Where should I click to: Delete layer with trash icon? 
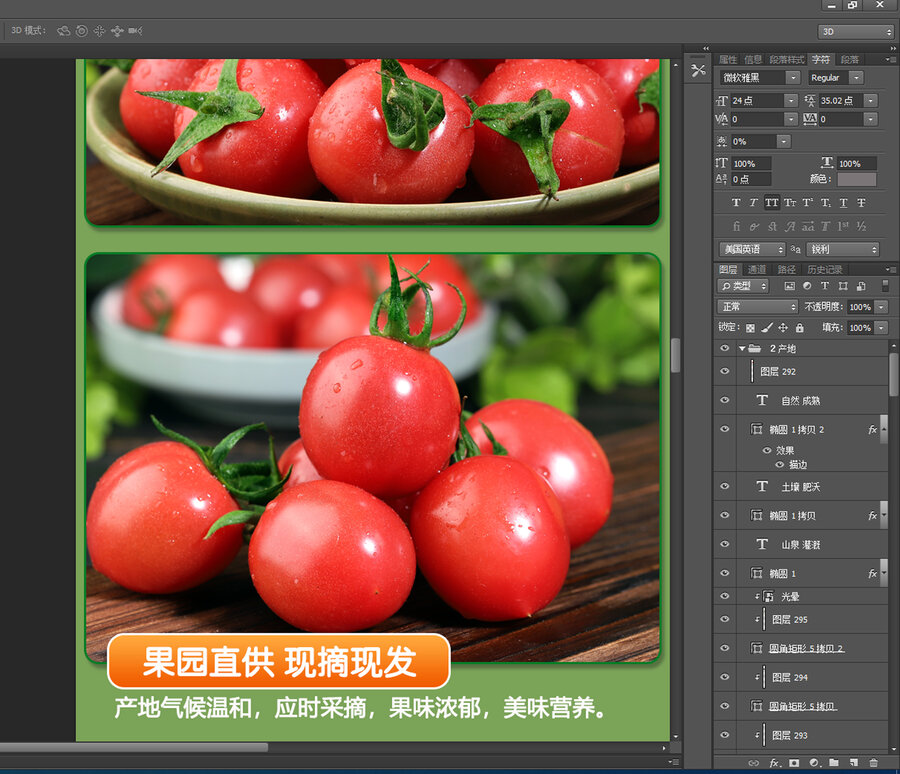tap(874, 763)
